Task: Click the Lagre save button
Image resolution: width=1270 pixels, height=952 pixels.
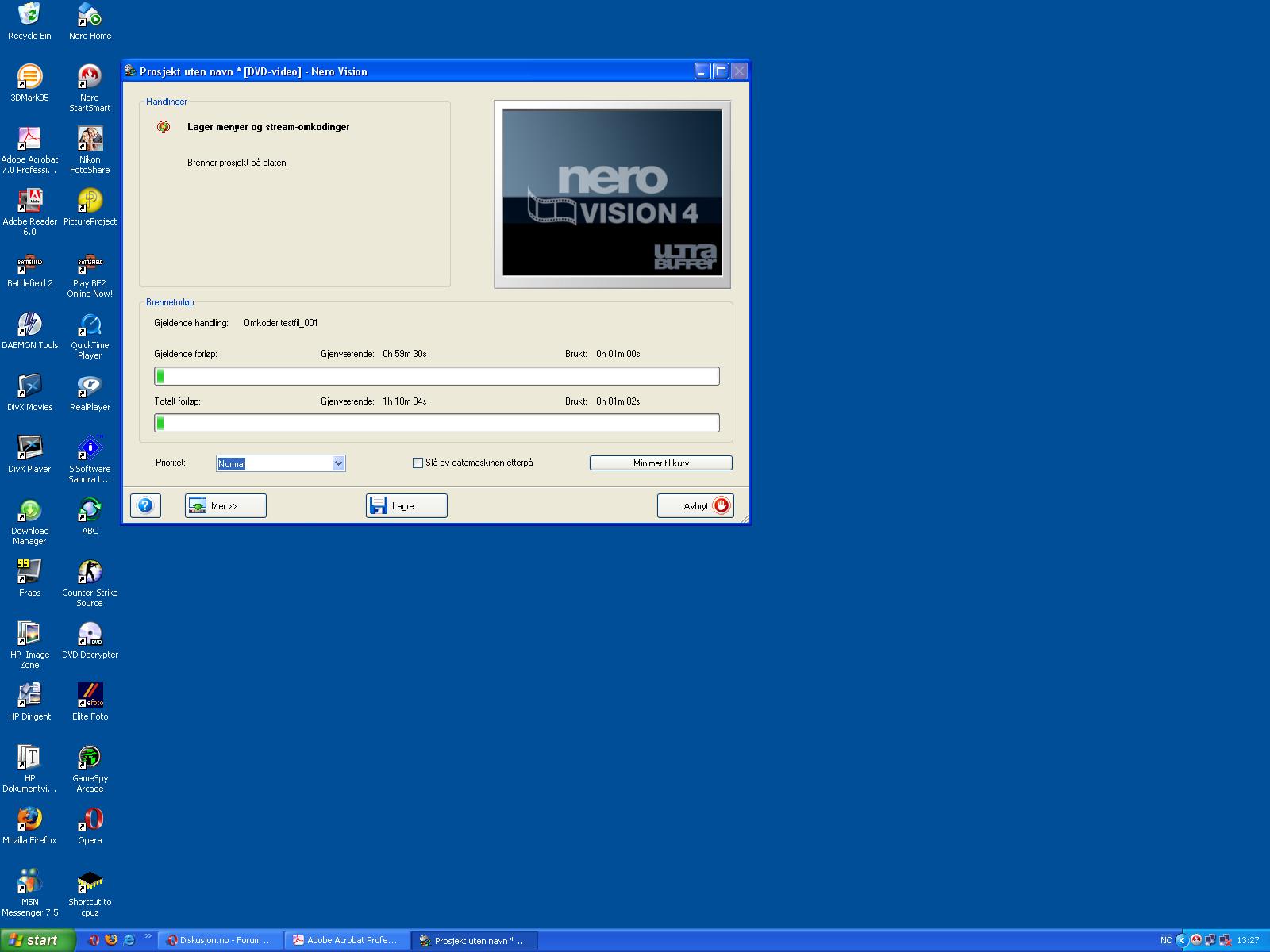Action: coord(406,505)
